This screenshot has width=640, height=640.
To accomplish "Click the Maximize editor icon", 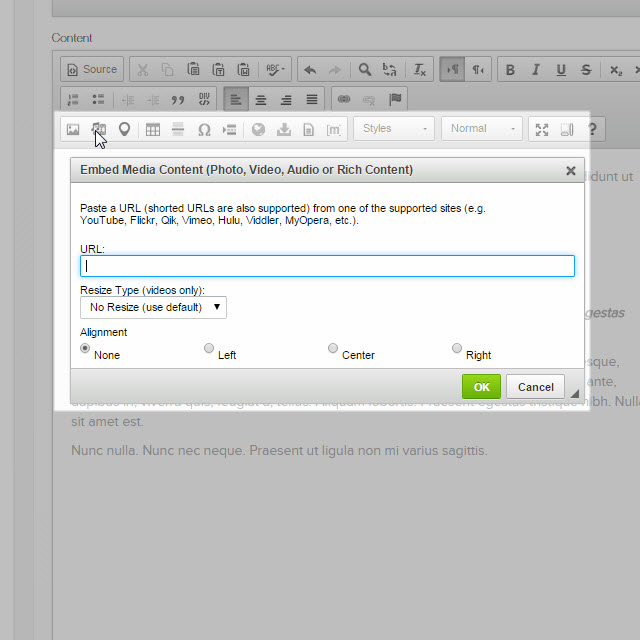I will pyautogui.click(x=542, y=130).
